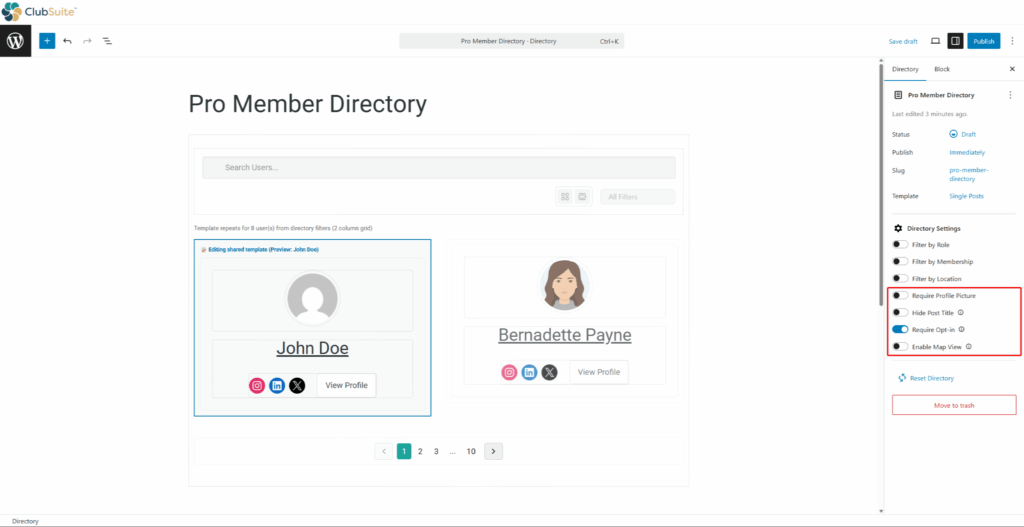
Task: Open the directory options three-dot menu
Action: [x=1010, y=95]
